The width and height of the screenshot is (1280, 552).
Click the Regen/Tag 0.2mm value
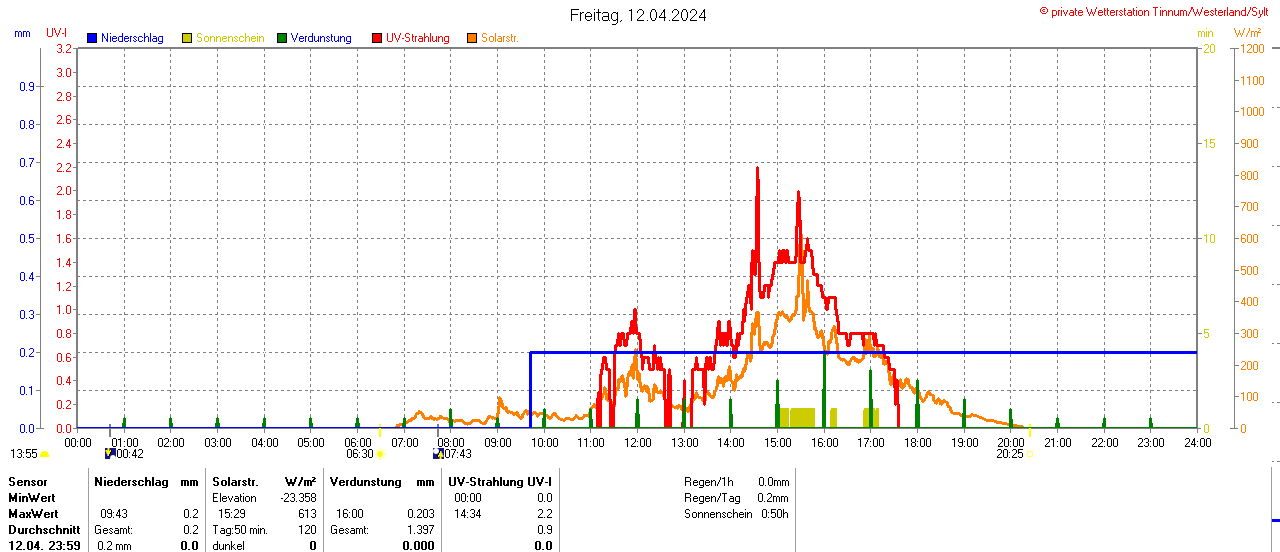(774, 498)
